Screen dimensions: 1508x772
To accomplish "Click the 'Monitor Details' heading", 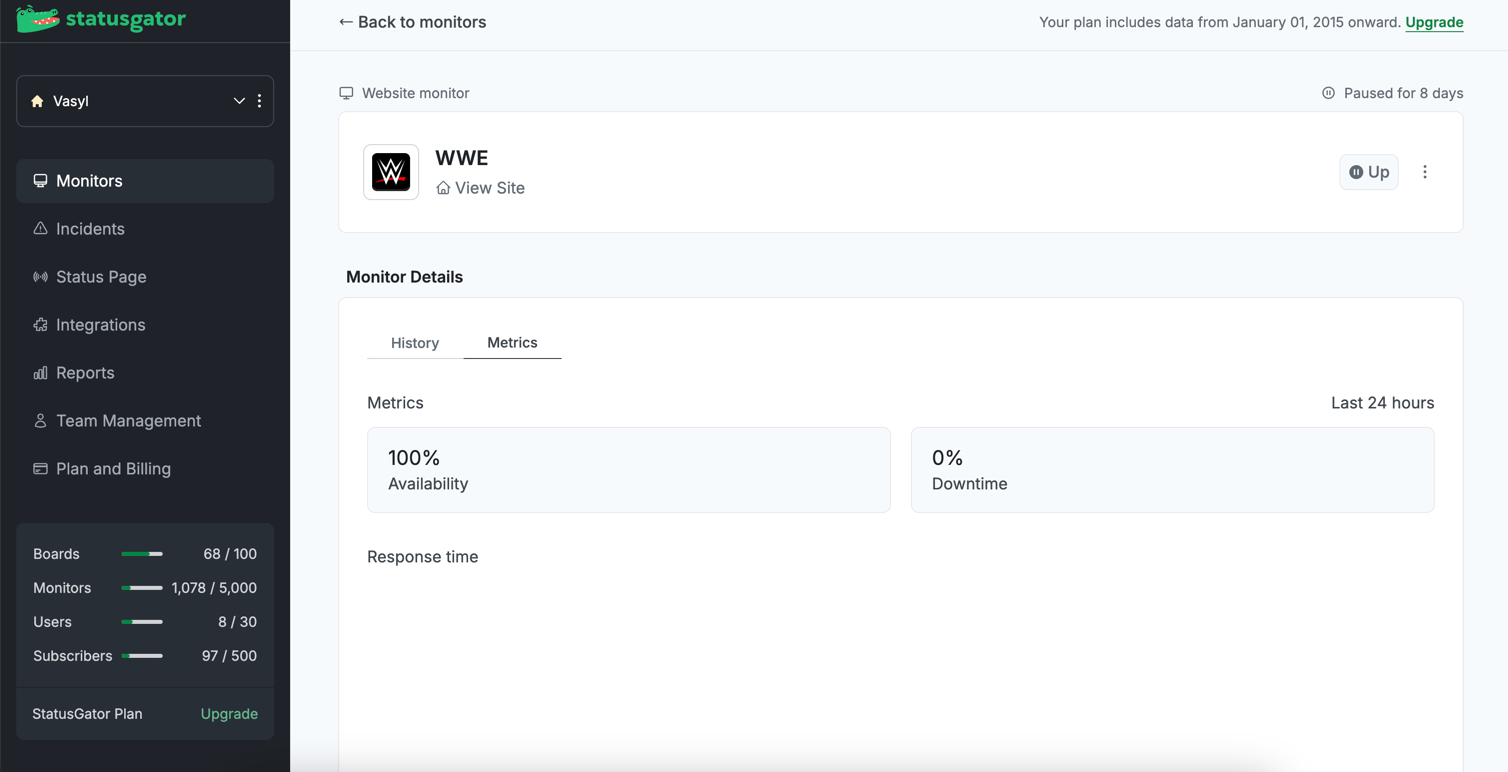I will click(x=404, y=277).
